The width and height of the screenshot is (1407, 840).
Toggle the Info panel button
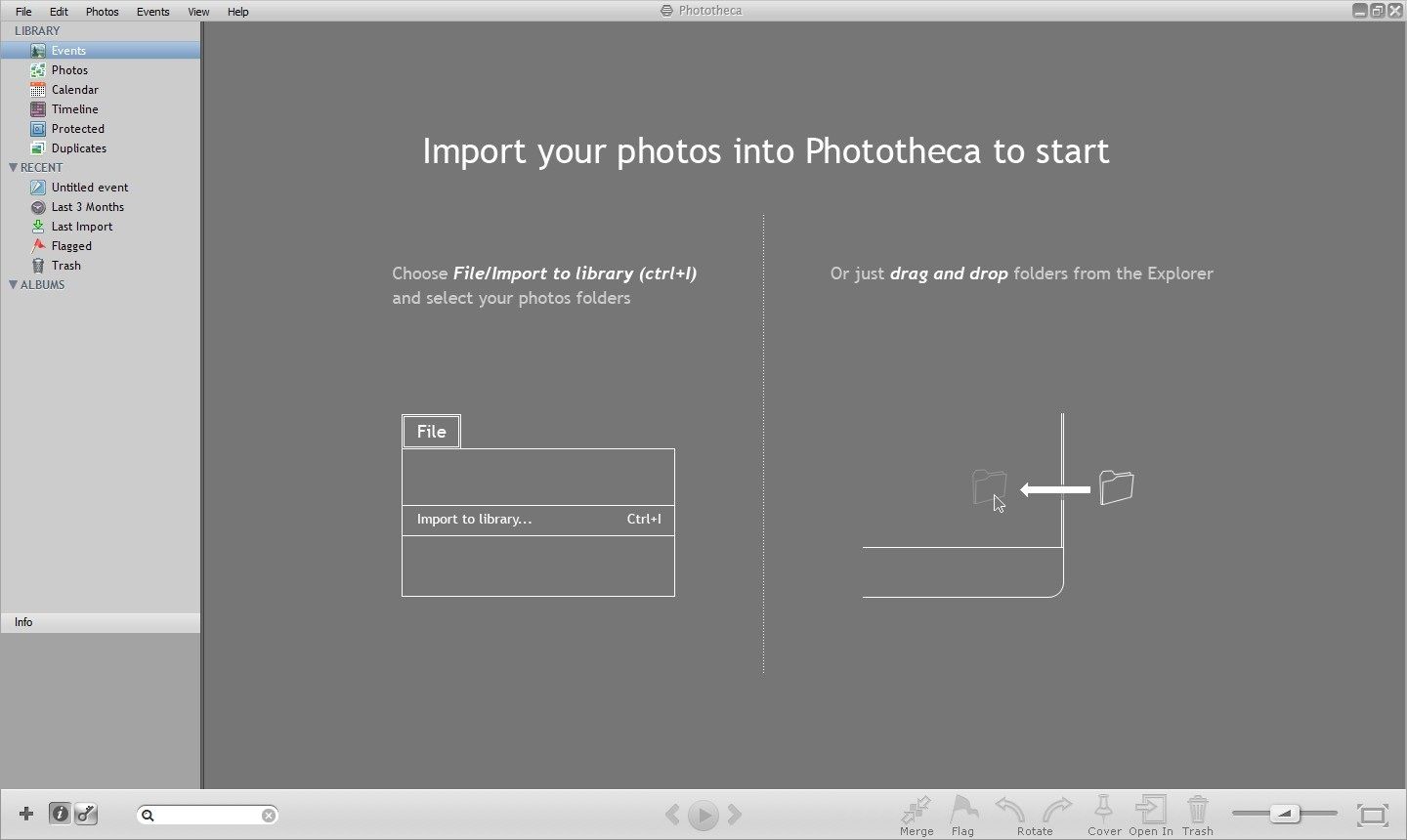(60, 814)
